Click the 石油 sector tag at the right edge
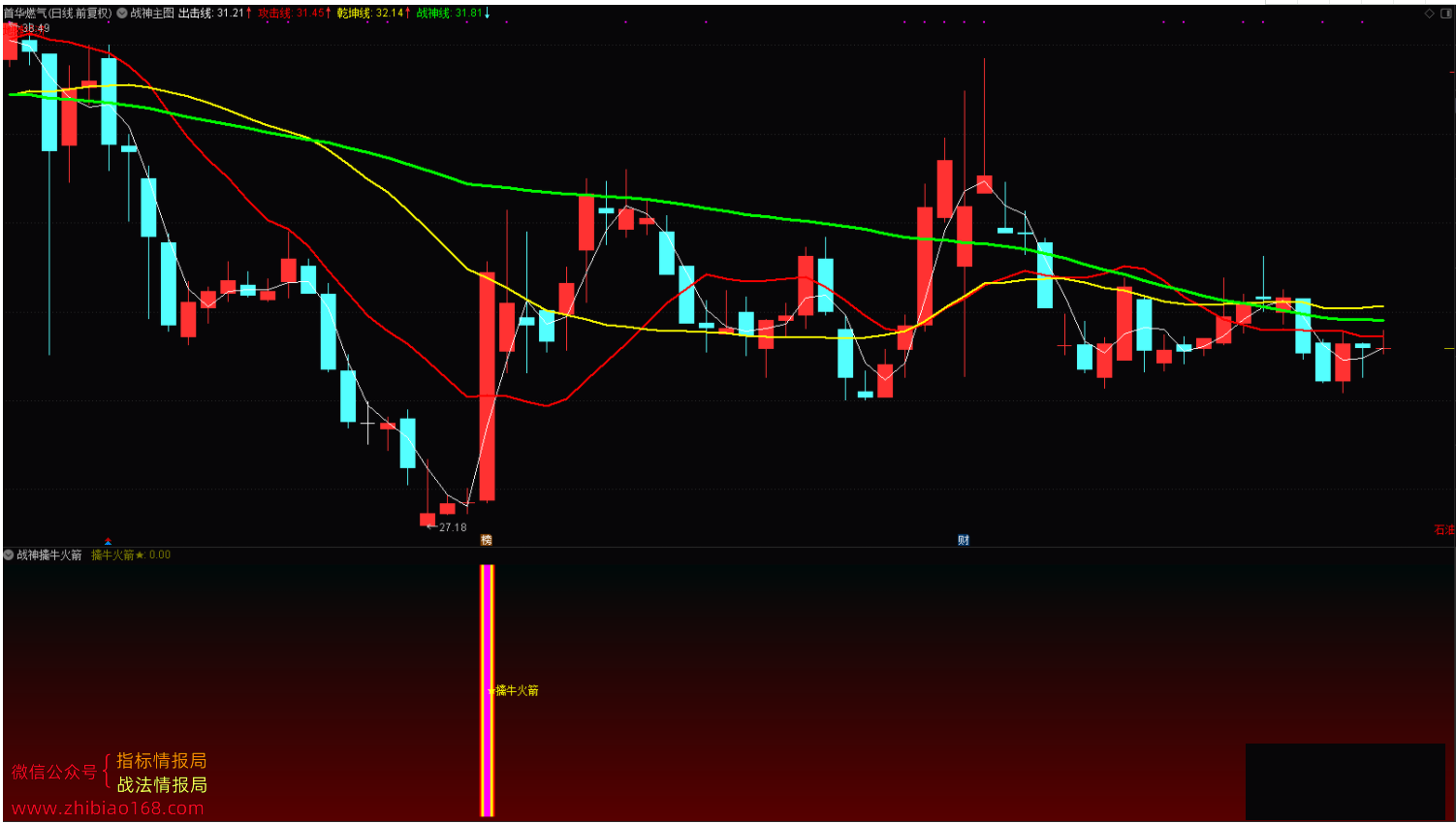The height and width of the screenshot is (824, 1456). point(1444,529)
